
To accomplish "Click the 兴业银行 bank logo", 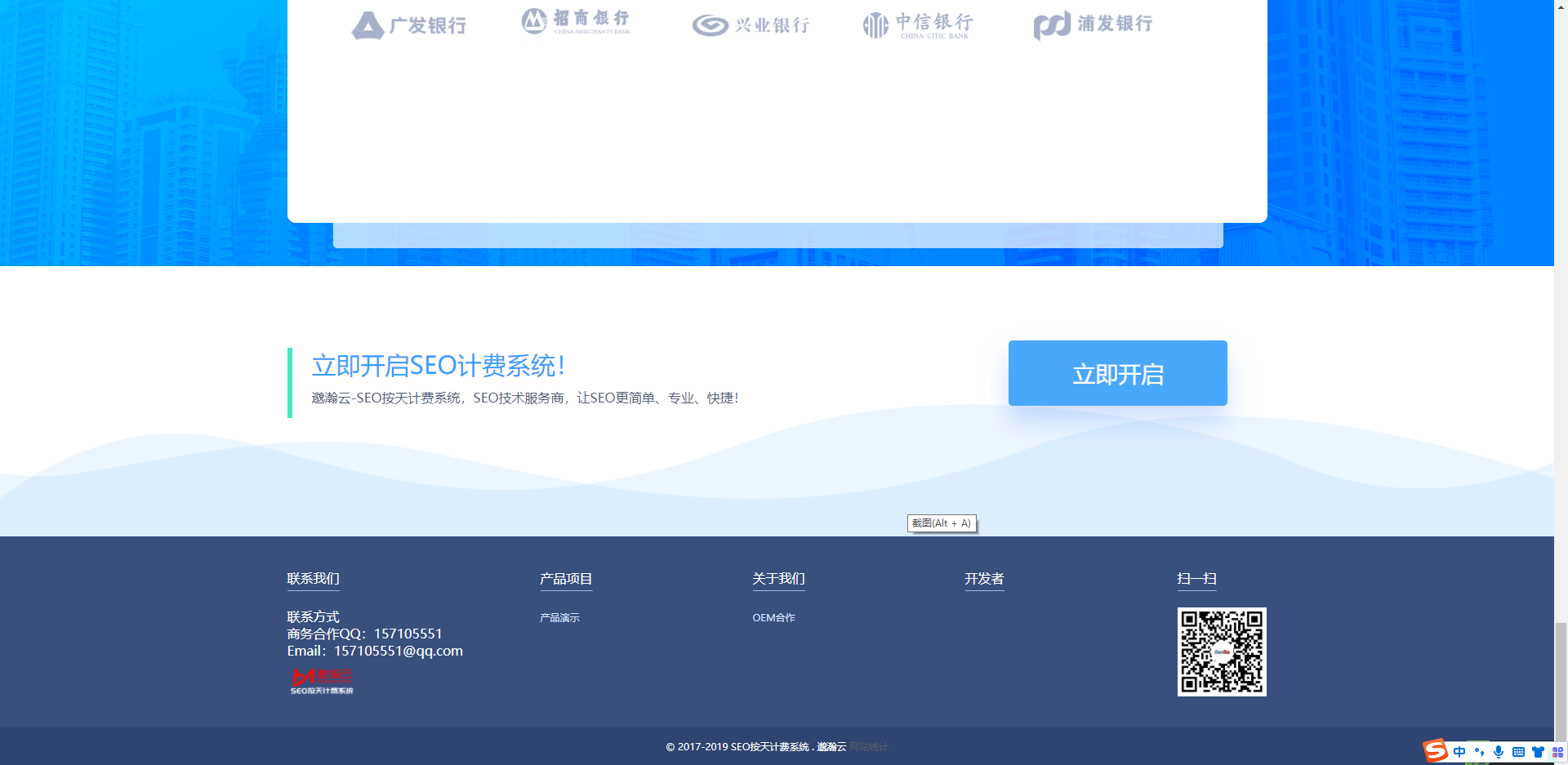I will pos(751,25).
